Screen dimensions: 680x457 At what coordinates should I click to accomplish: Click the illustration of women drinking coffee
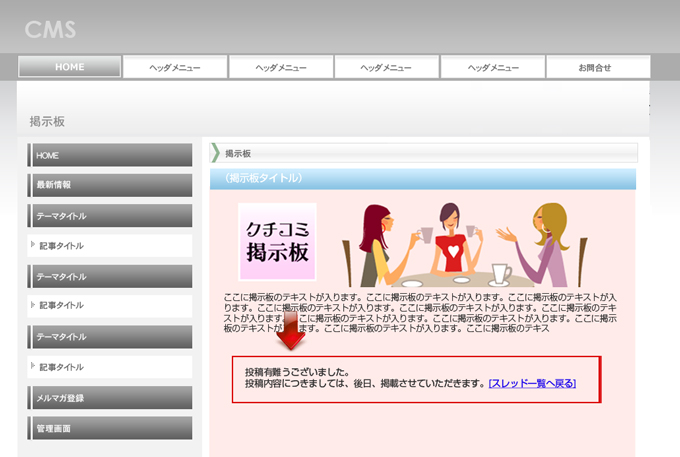pos(462,243)
